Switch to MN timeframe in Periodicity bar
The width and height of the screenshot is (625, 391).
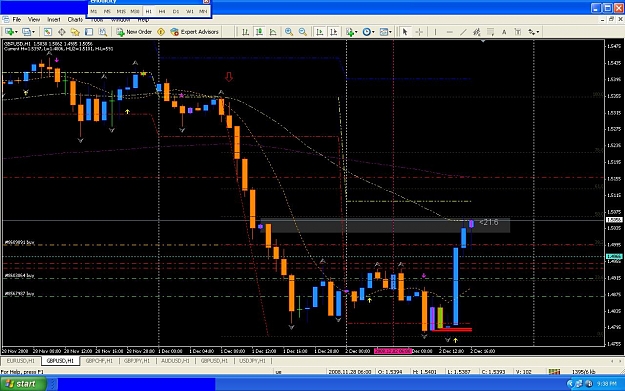click(203, 12)
